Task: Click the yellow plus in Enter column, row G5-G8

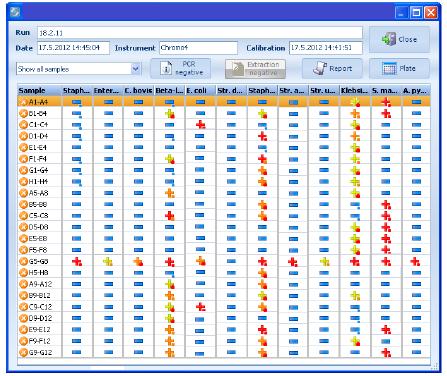Action: (x=108, y=261)
